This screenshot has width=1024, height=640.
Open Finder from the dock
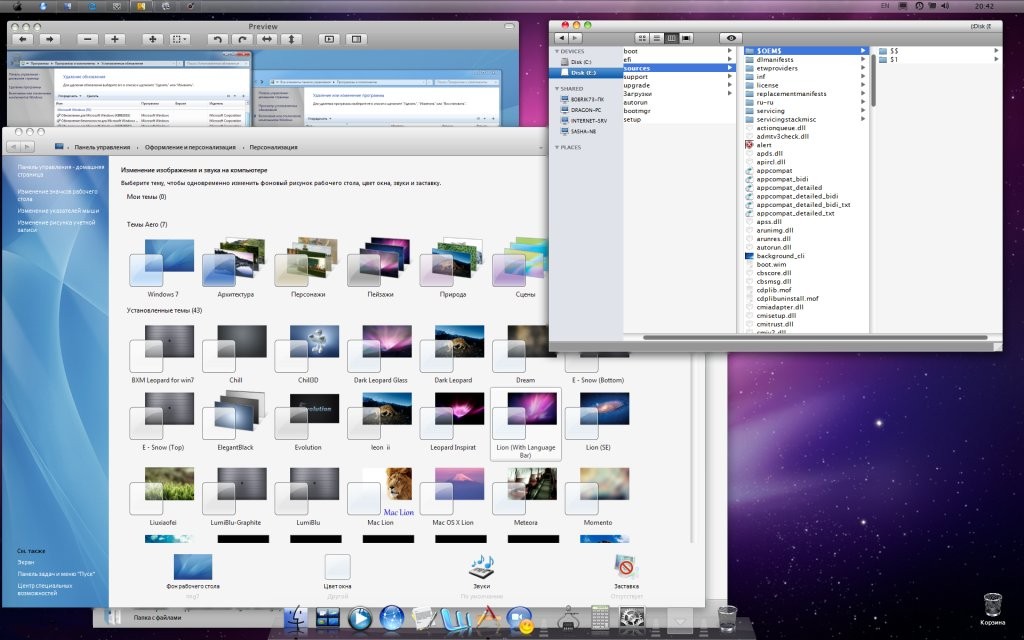tap(296, 617)
